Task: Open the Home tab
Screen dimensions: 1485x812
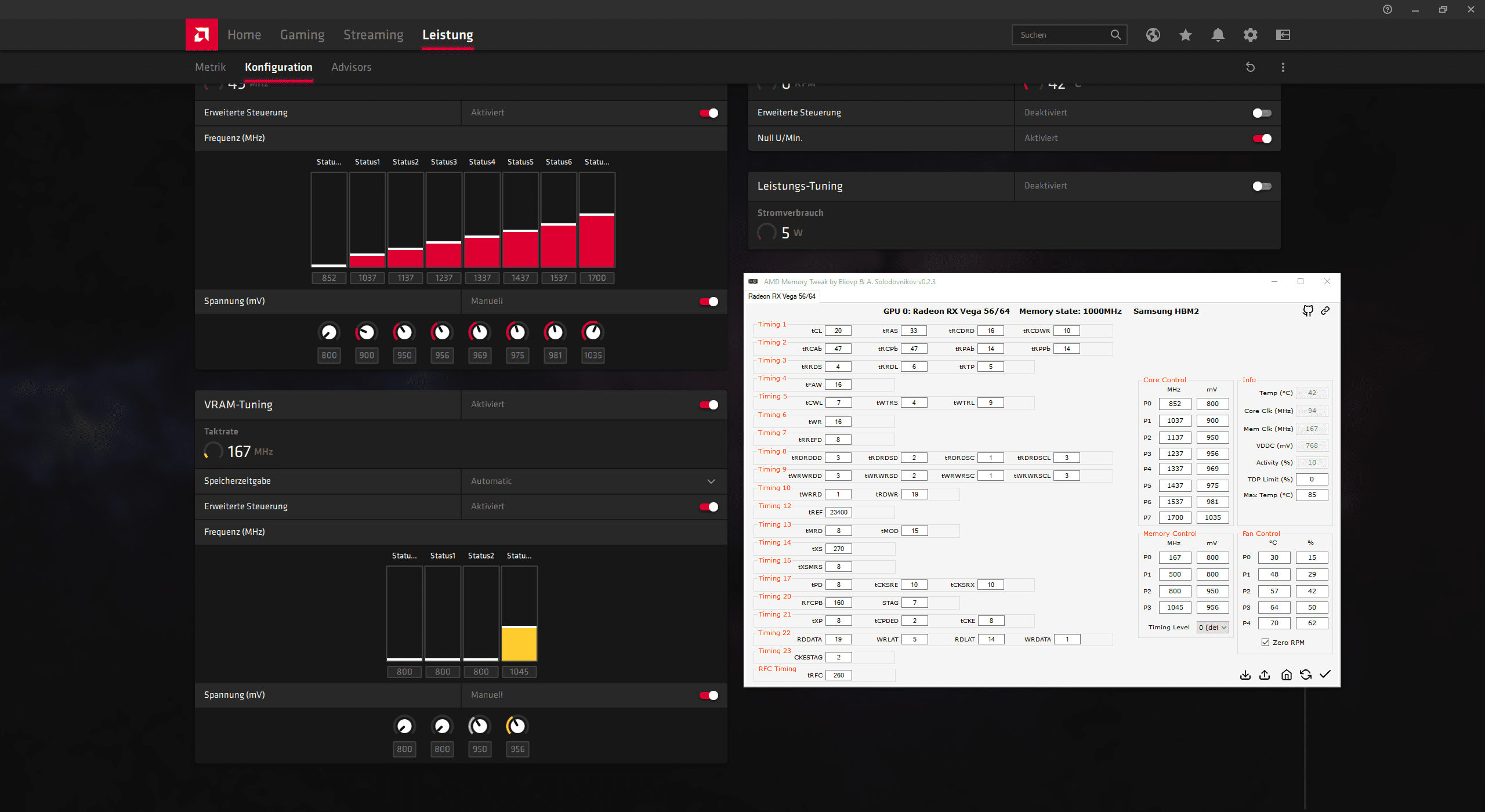Action: point(244,35)
